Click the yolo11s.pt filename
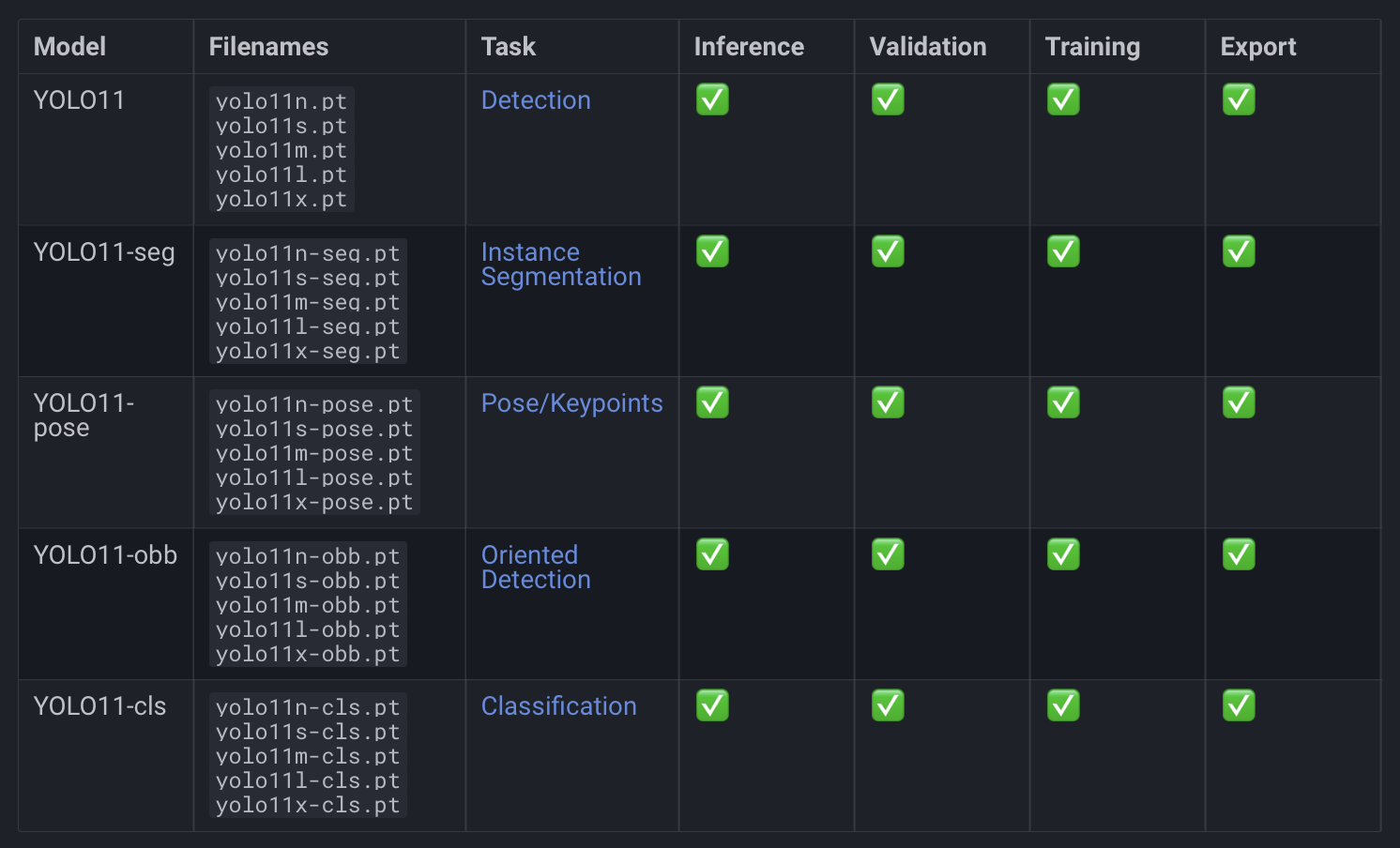Image resolution: width=1400 pixels, height=848 pixels. pyautogui.click(x=282, y=126)
